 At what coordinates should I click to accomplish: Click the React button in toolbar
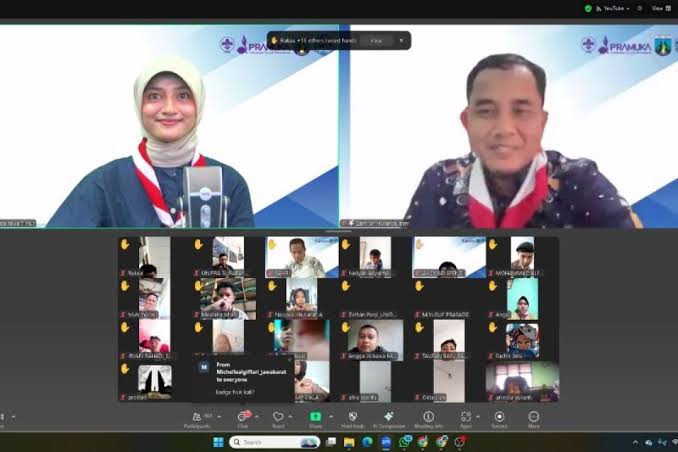(x=278, y=417)
